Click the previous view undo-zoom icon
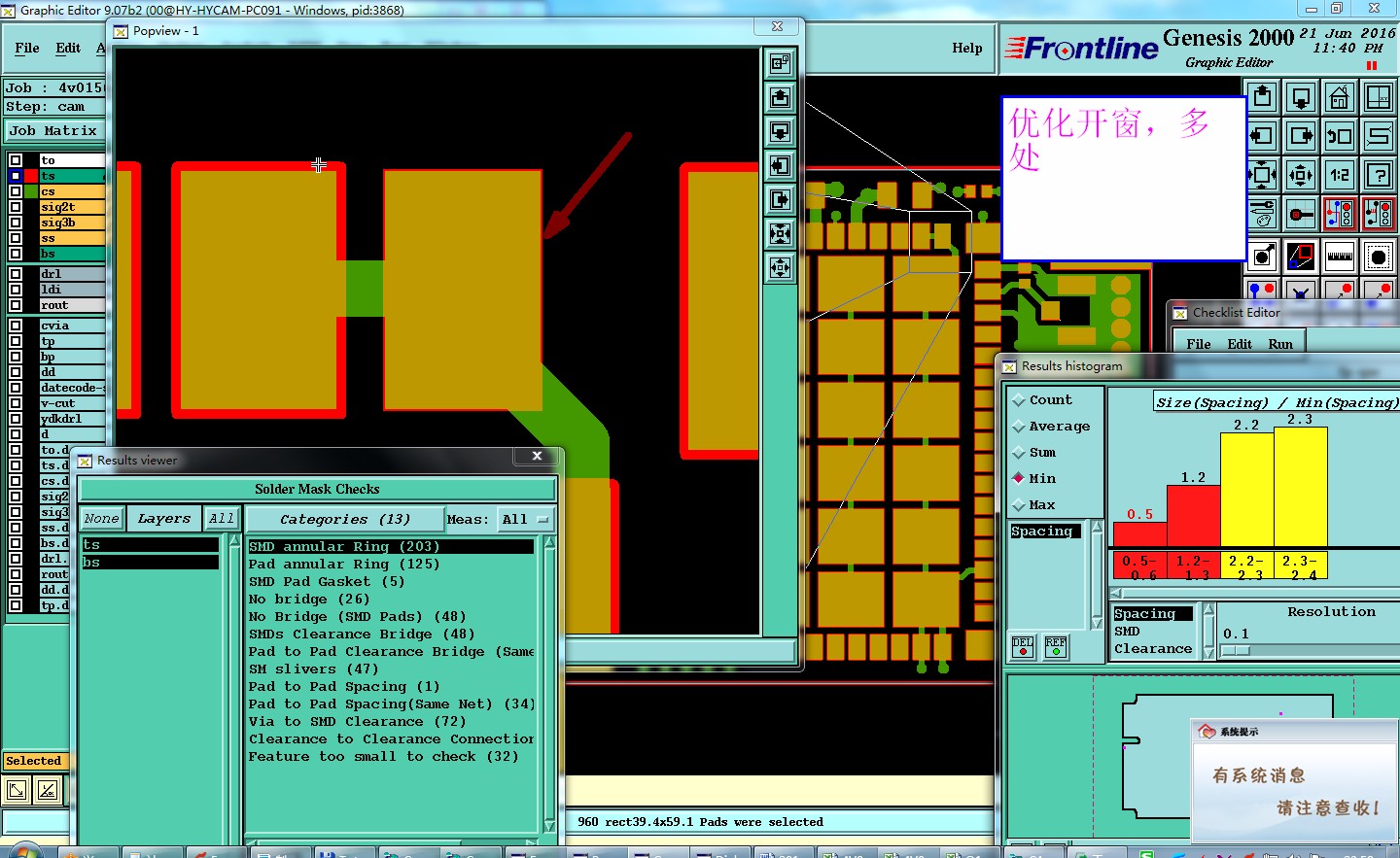Screen dimensions: 1400x858 [x=1340, y=136]
